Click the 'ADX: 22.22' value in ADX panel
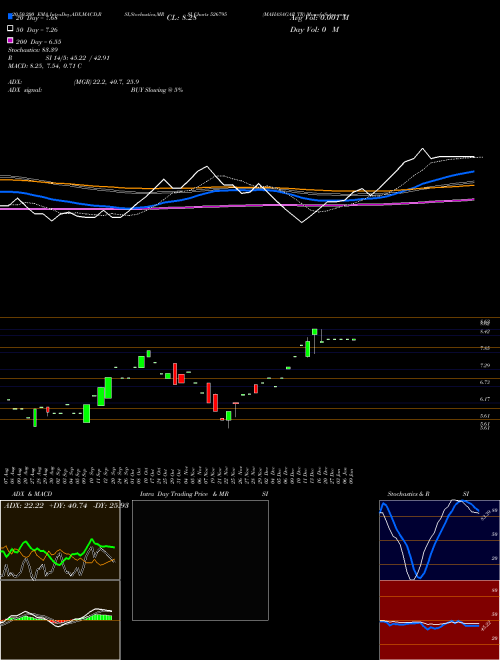This screenshot has height=660, width=500. pos(24,506)
